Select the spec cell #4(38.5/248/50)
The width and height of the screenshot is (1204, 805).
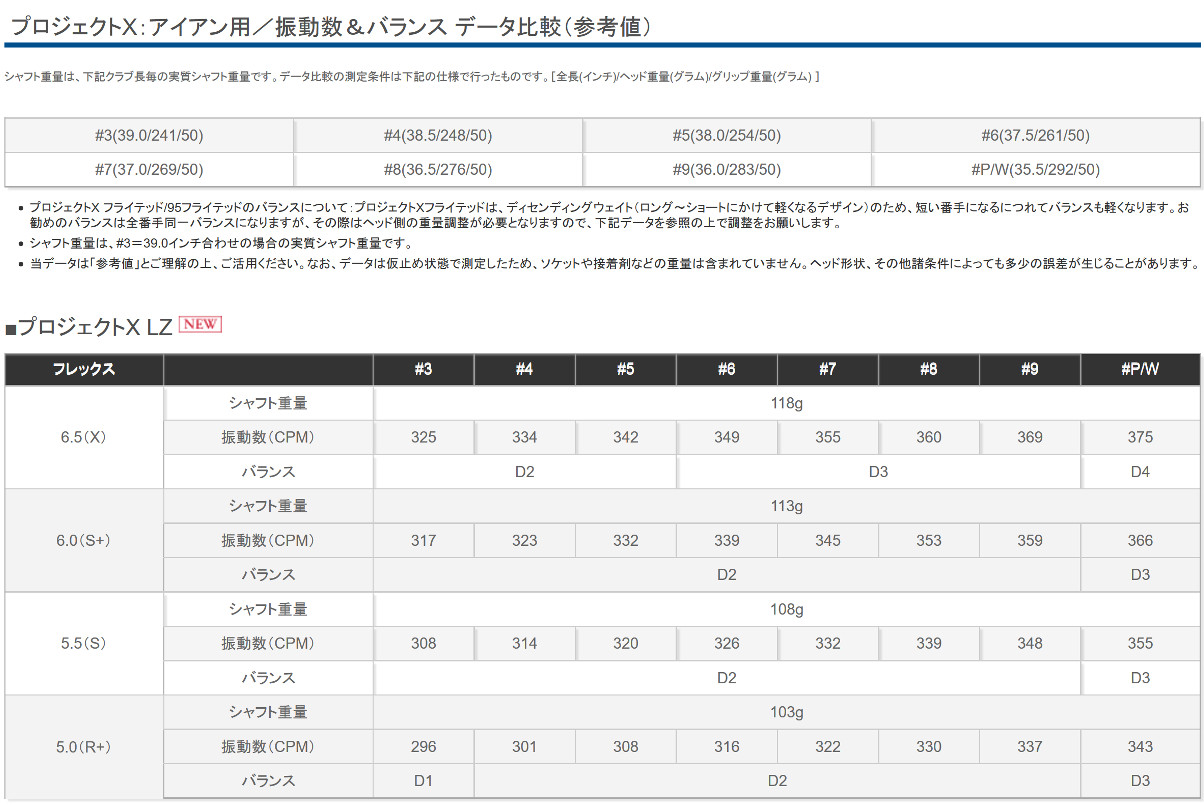(x=438, y=136)
